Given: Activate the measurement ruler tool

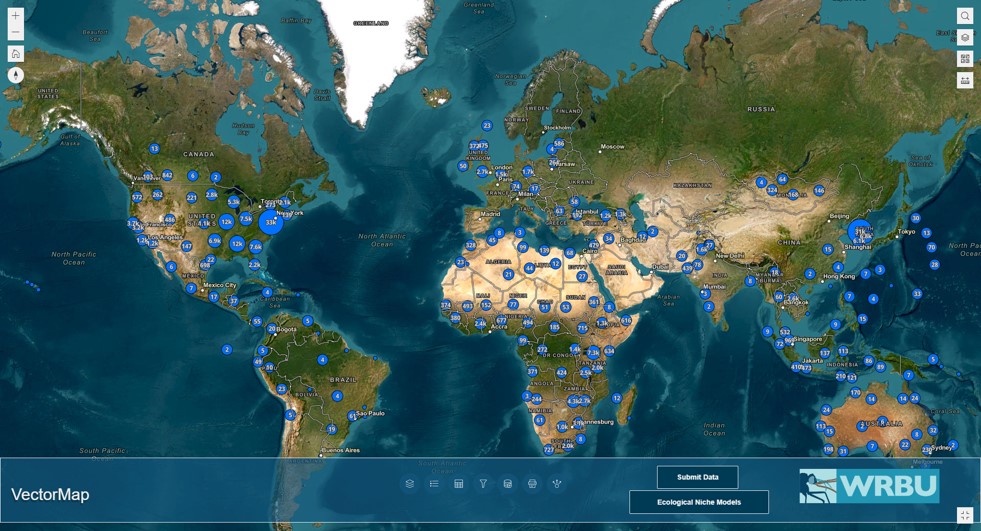Looking at the screenshot, I should [965, 80].
